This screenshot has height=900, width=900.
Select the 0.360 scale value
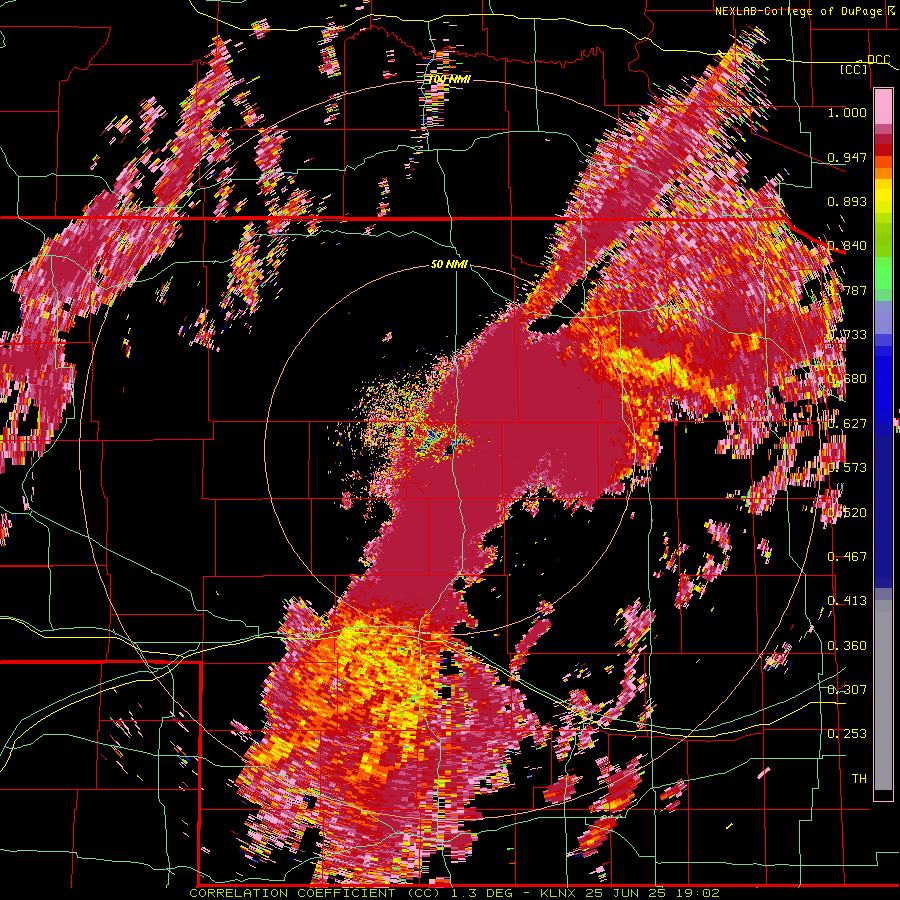coord(847,645)
